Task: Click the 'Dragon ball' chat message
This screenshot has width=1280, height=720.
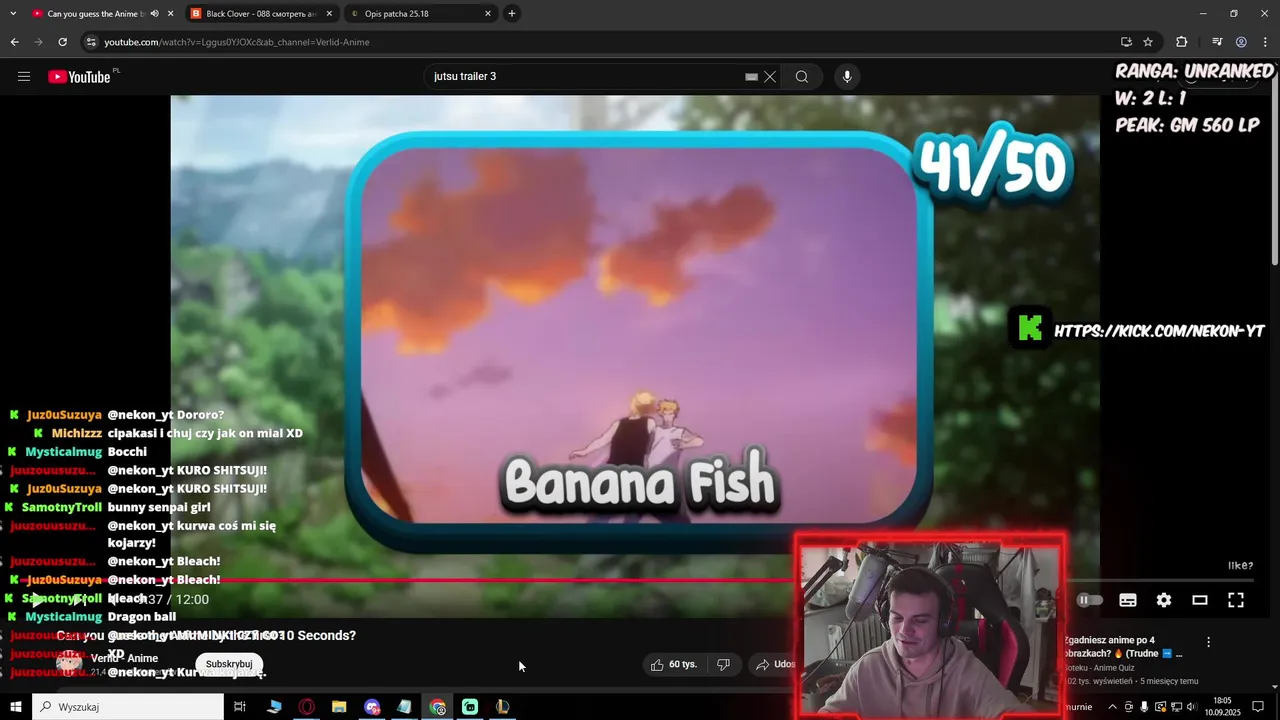Action: click(141, 617)
